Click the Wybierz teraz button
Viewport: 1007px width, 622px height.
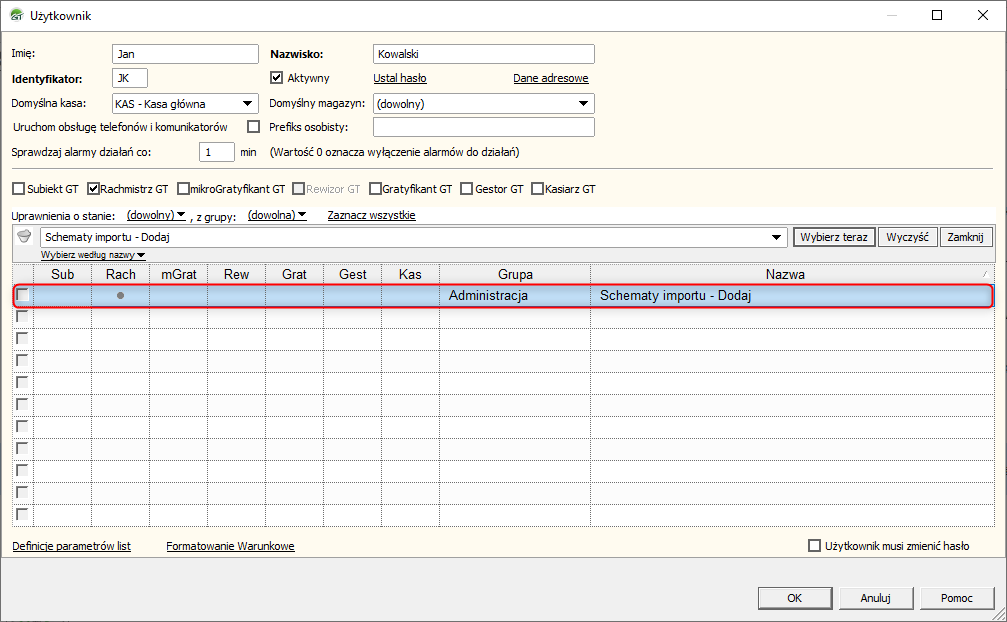[x=834, y=237]
